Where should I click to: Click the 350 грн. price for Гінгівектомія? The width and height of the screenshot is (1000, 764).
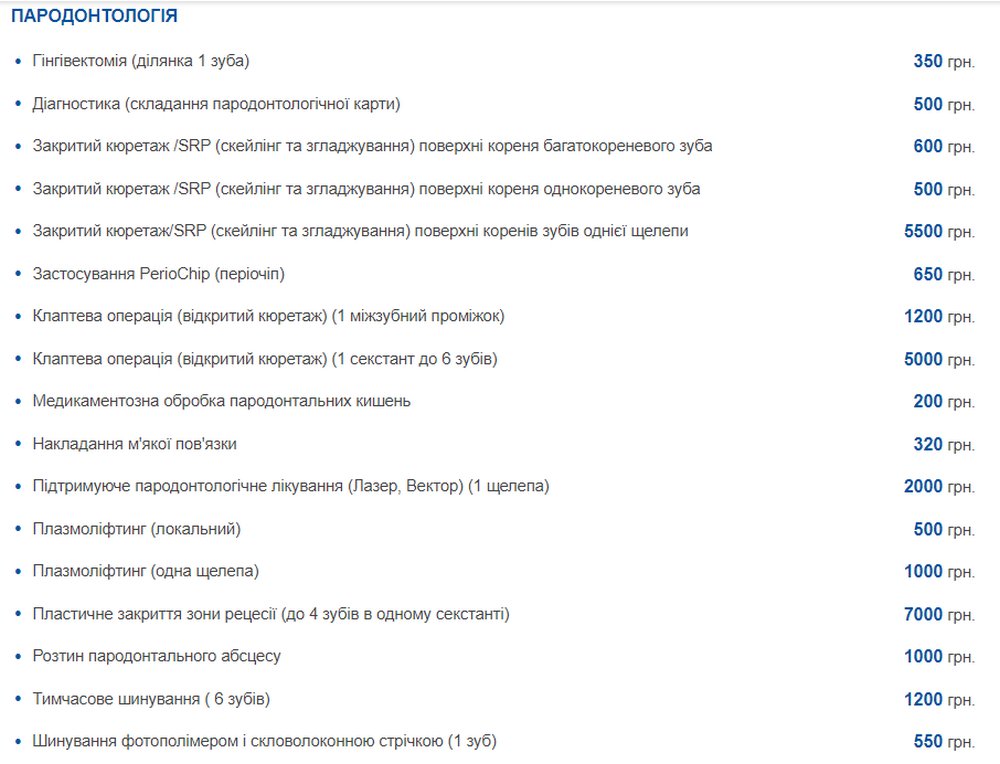944,62
